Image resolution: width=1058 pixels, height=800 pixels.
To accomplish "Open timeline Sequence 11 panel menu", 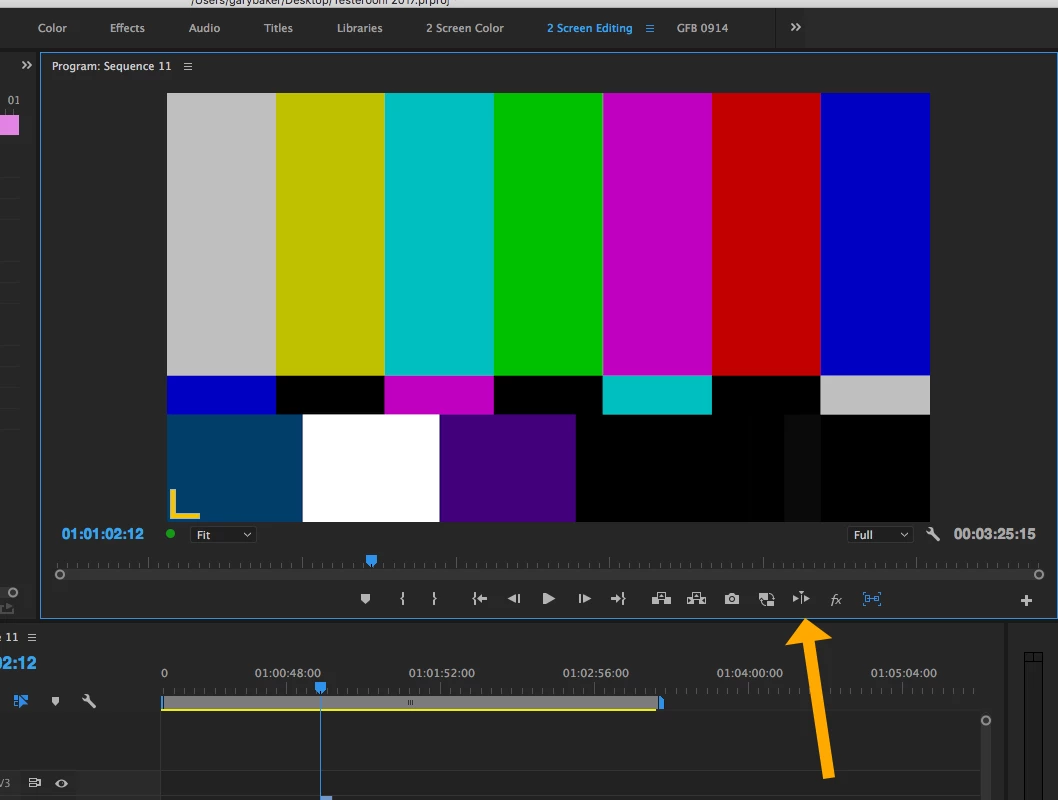I will 32,637.
